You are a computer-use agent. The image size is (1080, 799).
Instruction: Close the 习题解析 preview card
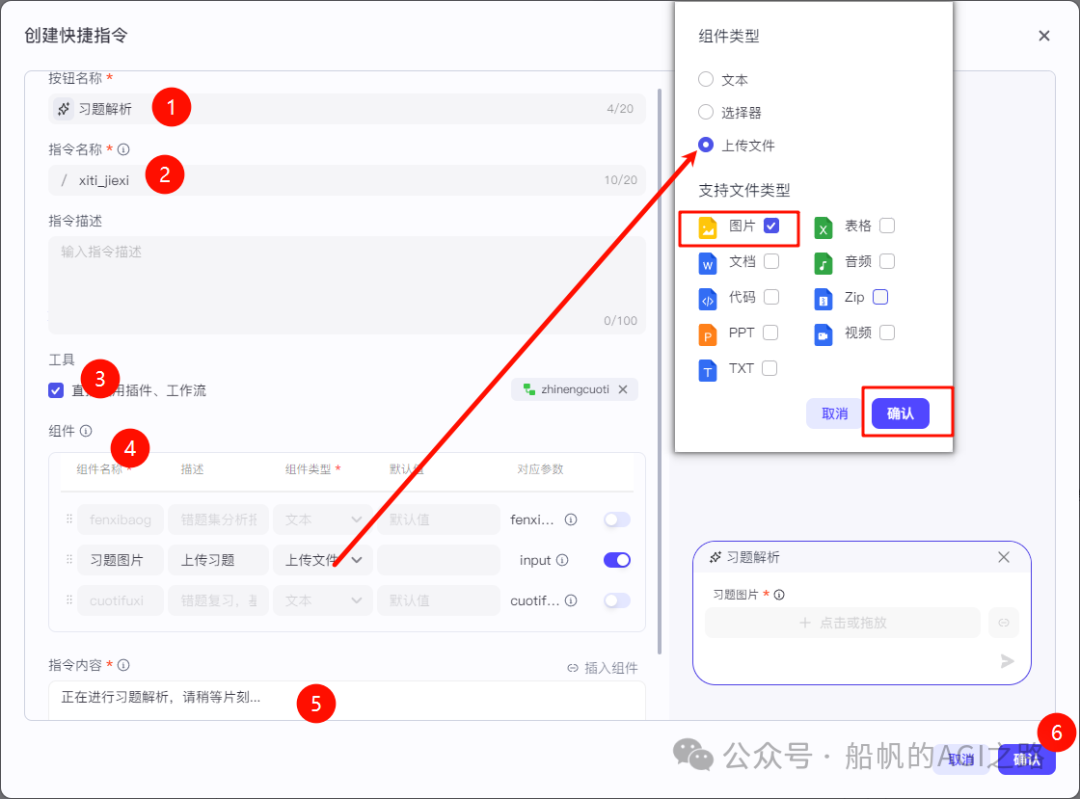click(x=1004, y=557)
